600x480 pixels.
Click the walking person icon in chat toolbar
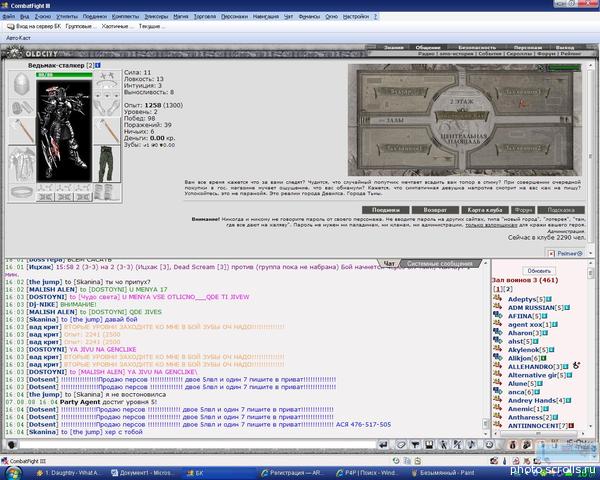click(443, 445)
